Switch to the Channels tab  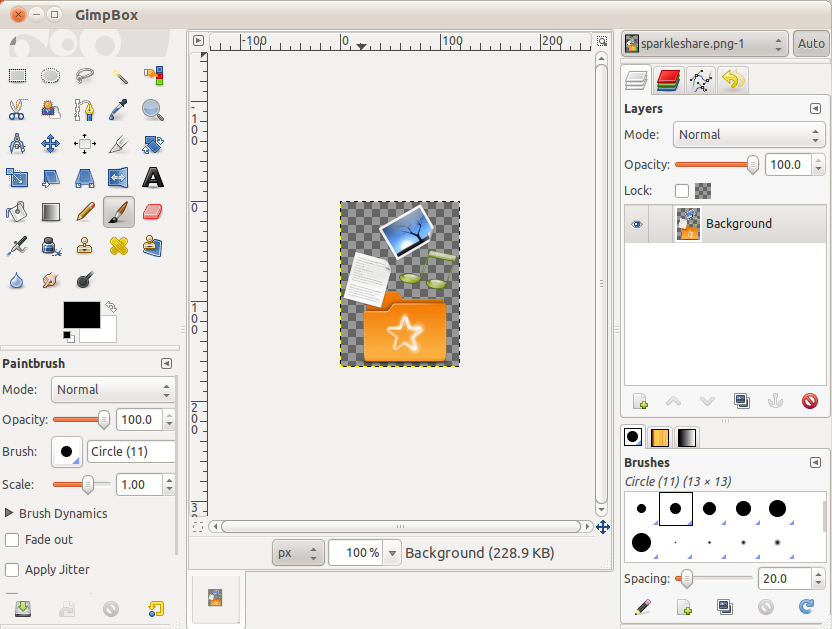coord(668,80)
